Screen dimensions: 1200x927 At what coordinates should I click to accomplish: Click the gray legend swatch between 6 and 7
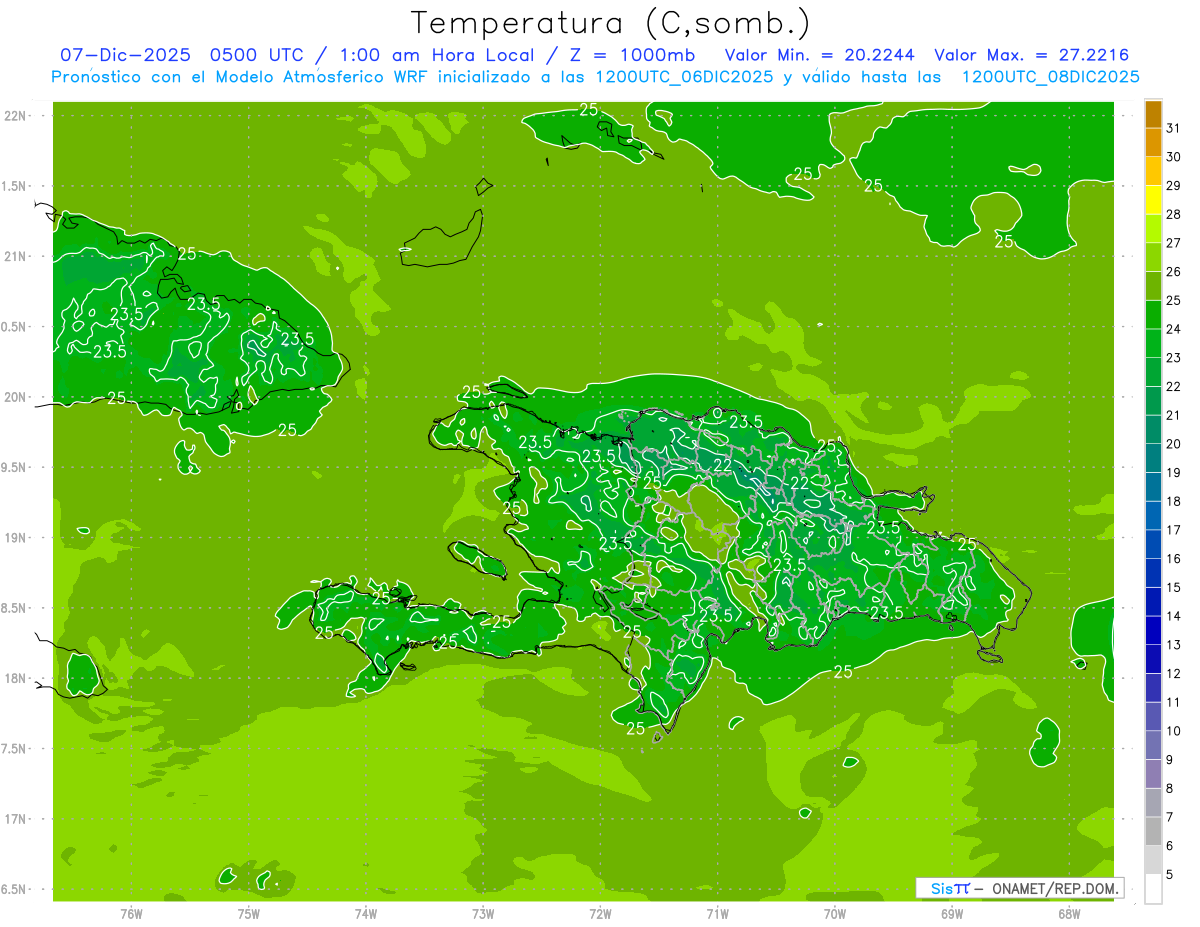(1153, 832)
